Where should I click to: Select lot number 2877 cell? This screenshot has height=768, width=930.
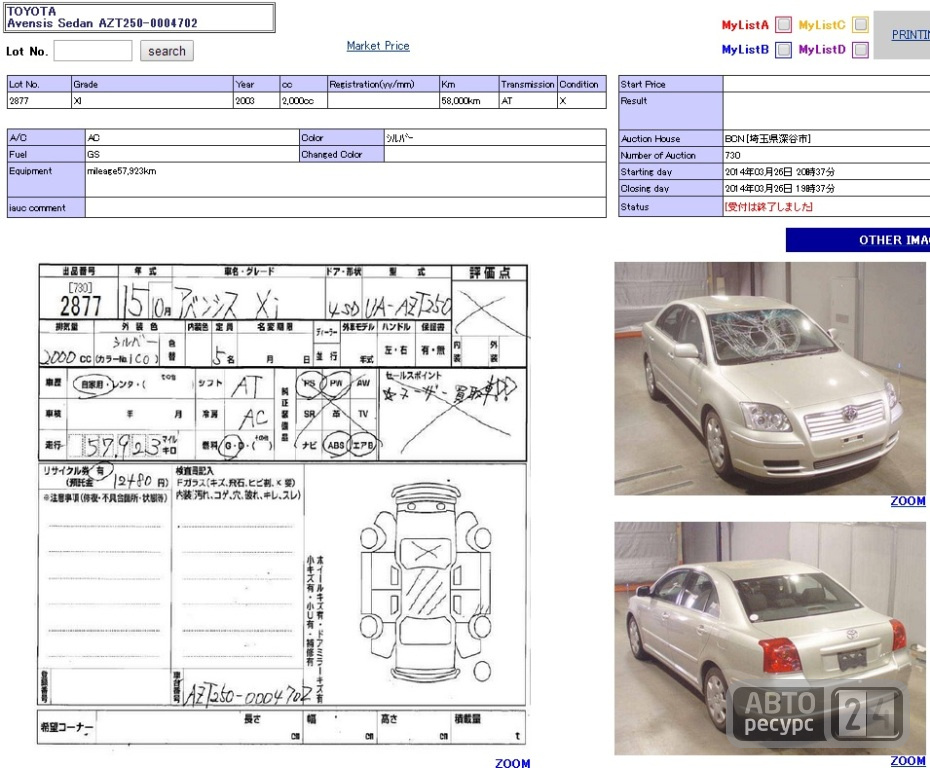pos(39,101)
